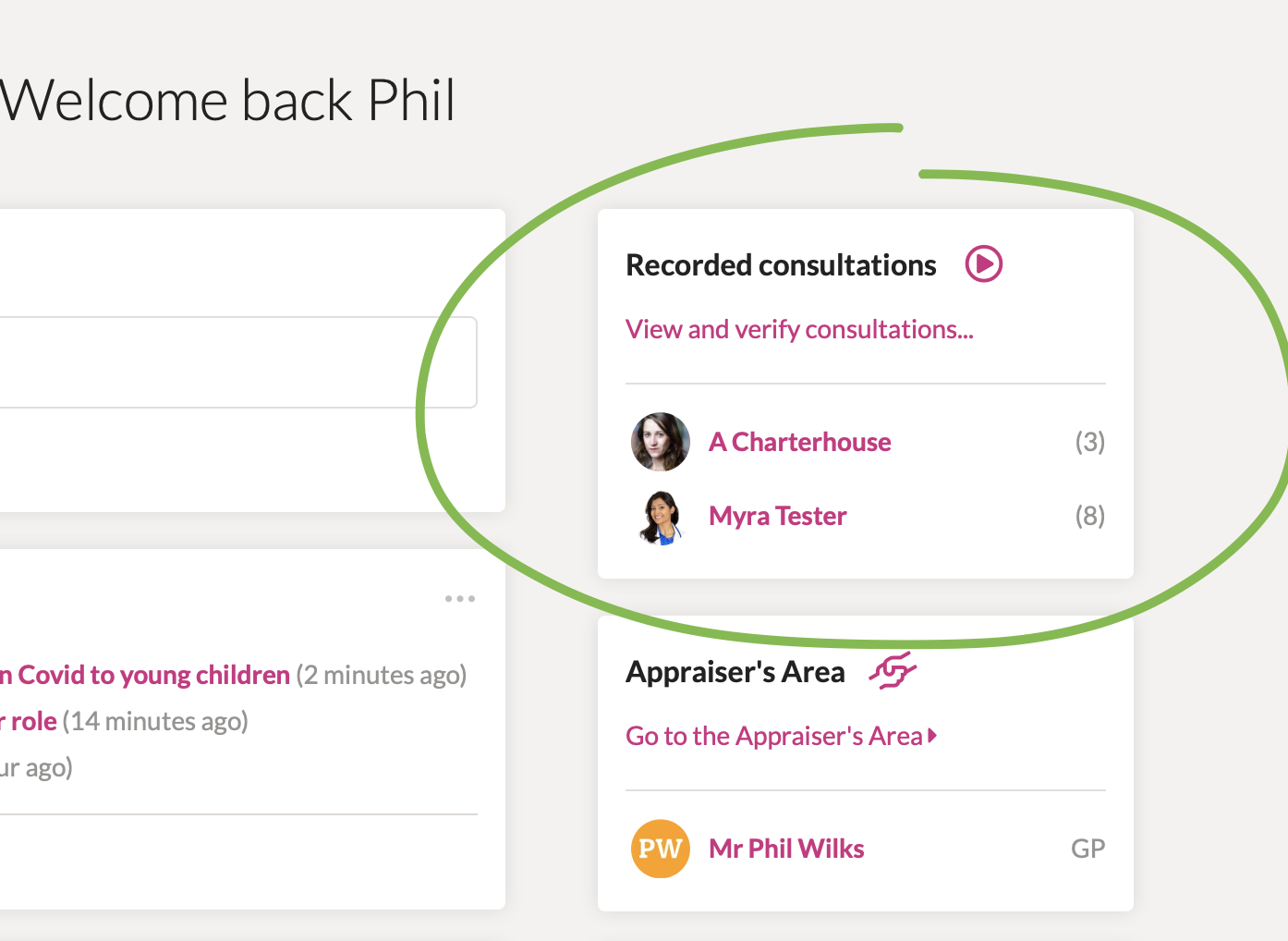This screenshot has width=1288, height=941.
Task: Click the Appraiser's Area heading
Action: point(735,672)
